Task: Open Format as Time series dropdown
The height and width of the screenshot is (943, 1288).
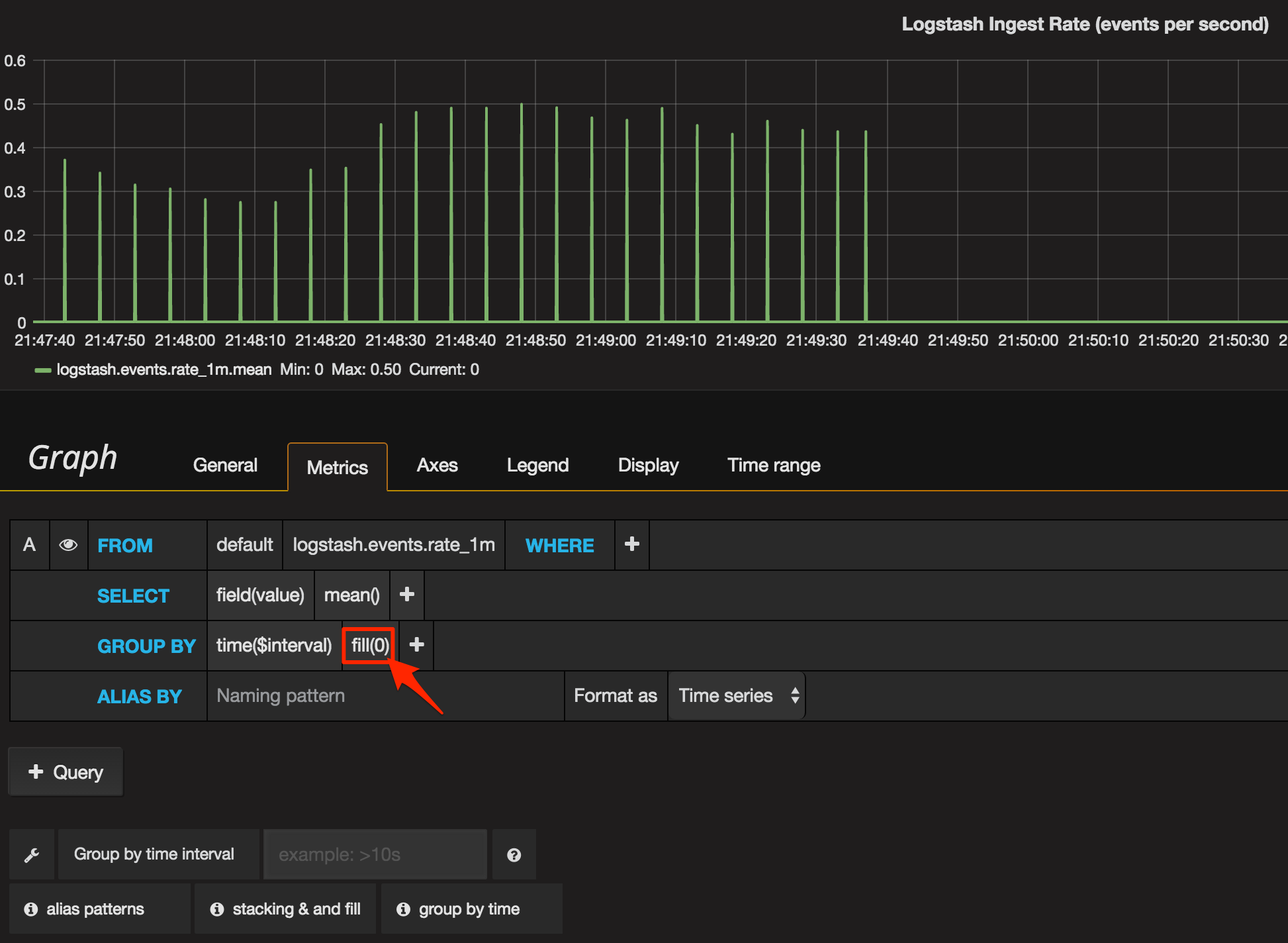Action: [x=737, y=695]
